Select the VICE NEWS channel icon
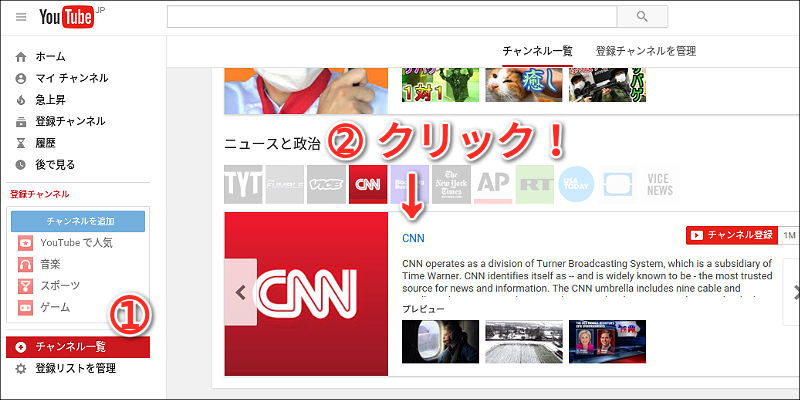Image resolution: width=800 pixels, height=400 pixels. pyautogui.click(x=660, y=184)
